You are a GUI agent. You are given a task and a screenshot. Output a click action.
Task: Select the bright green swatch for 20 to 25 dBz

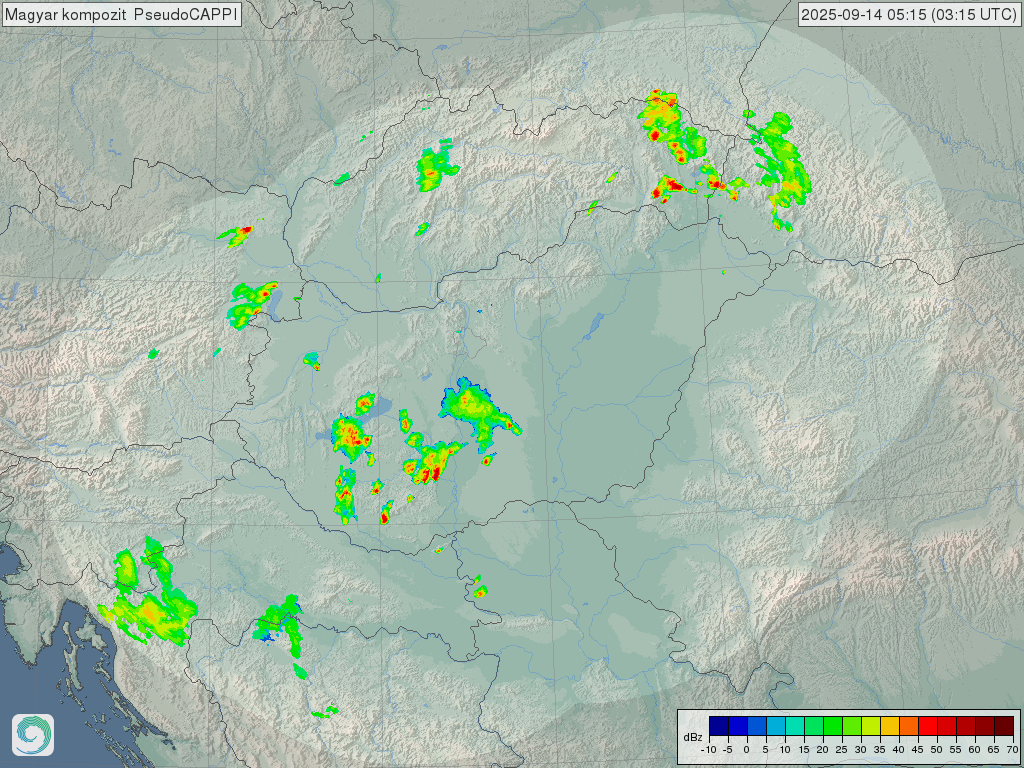833,726
